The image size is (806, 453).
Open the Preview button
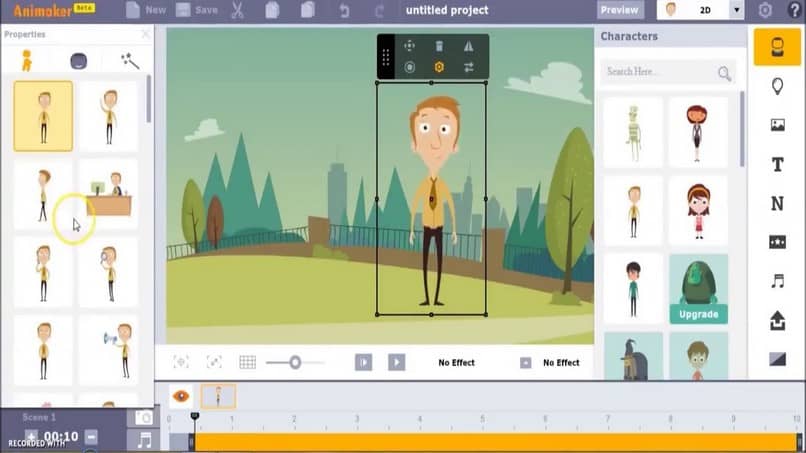(x=619, y=10)
